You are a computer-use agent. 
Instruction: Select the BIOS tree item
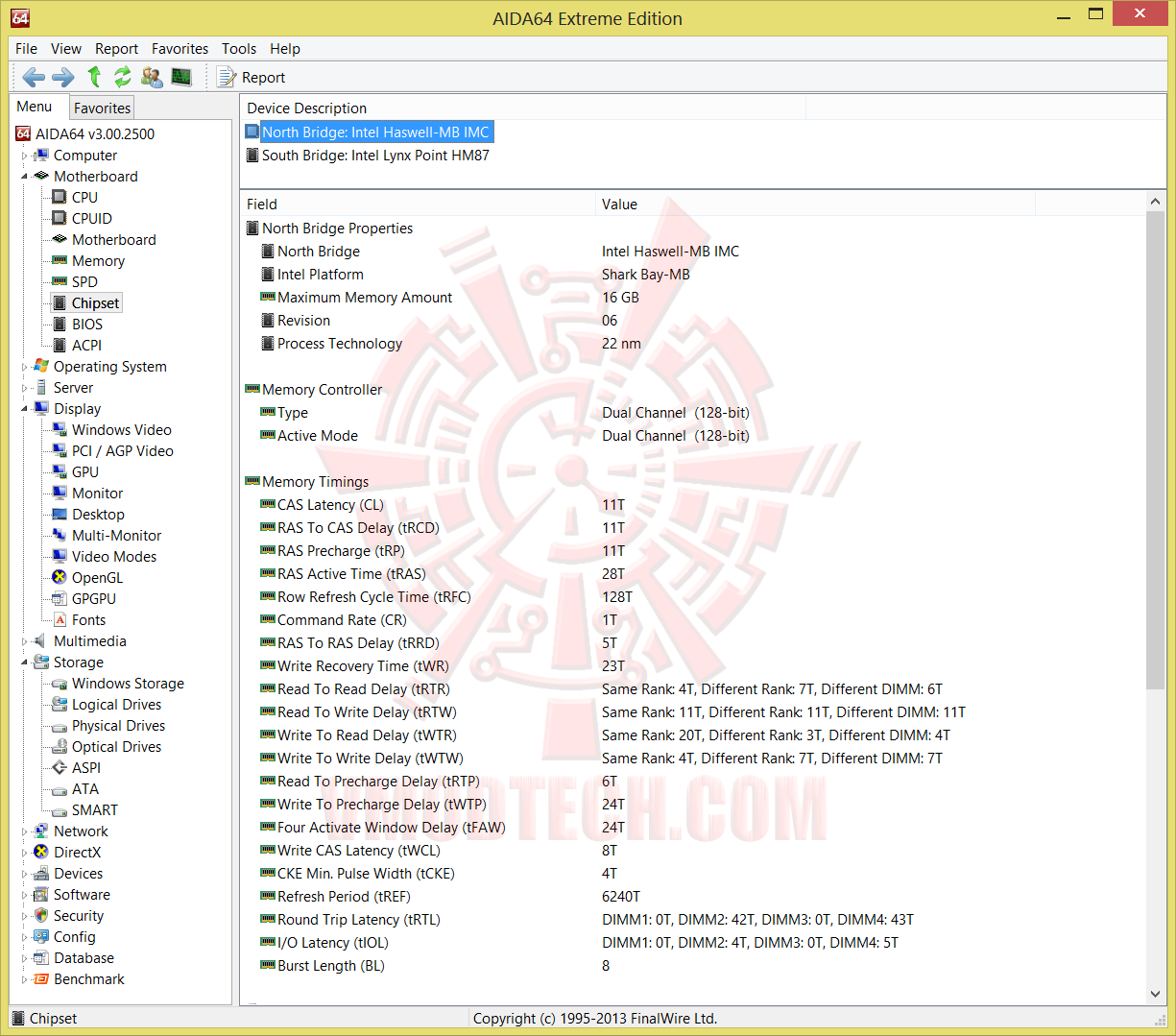(x=87, y=325)
